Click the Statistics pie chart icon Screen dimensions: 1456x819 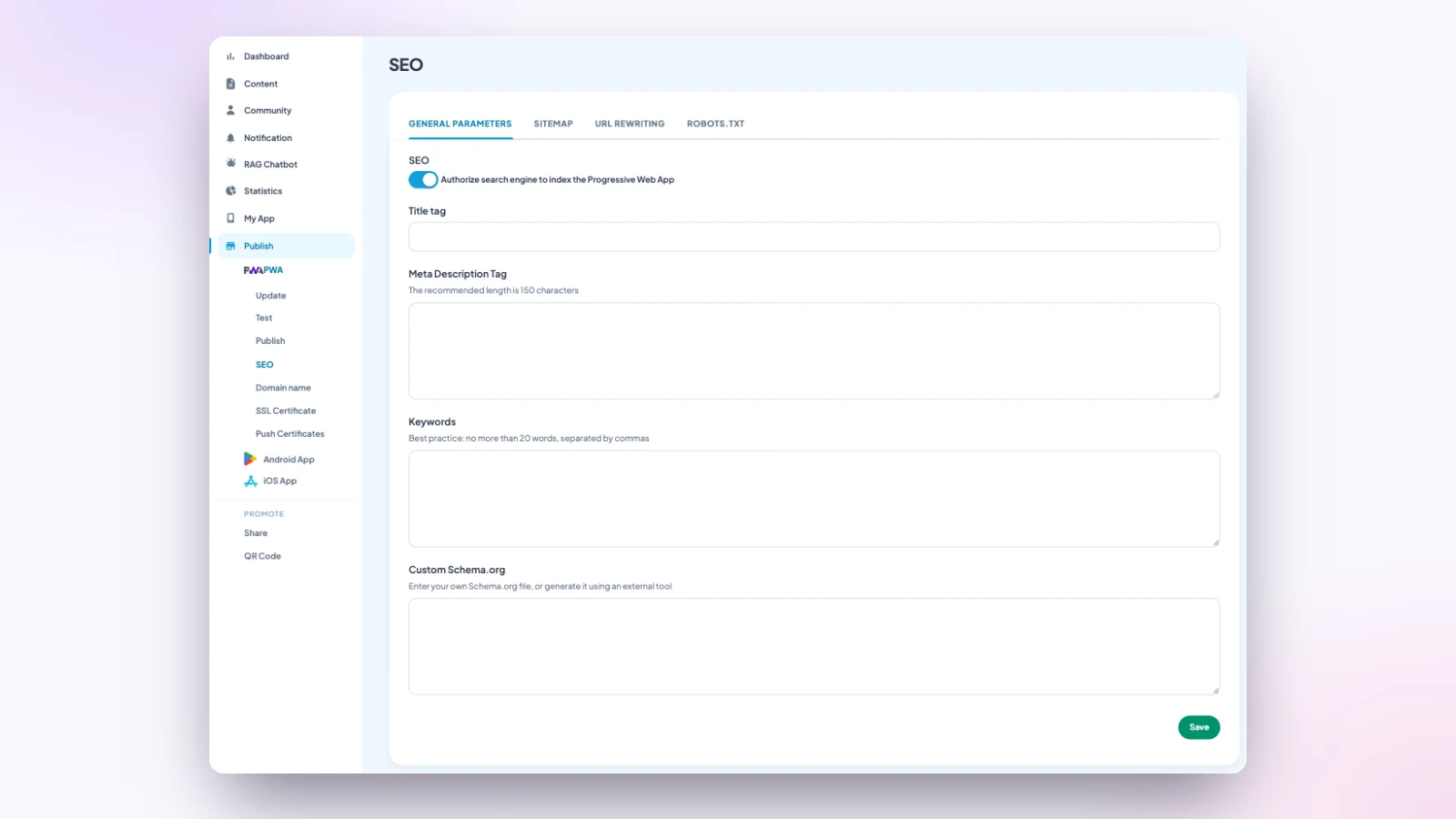230,191
